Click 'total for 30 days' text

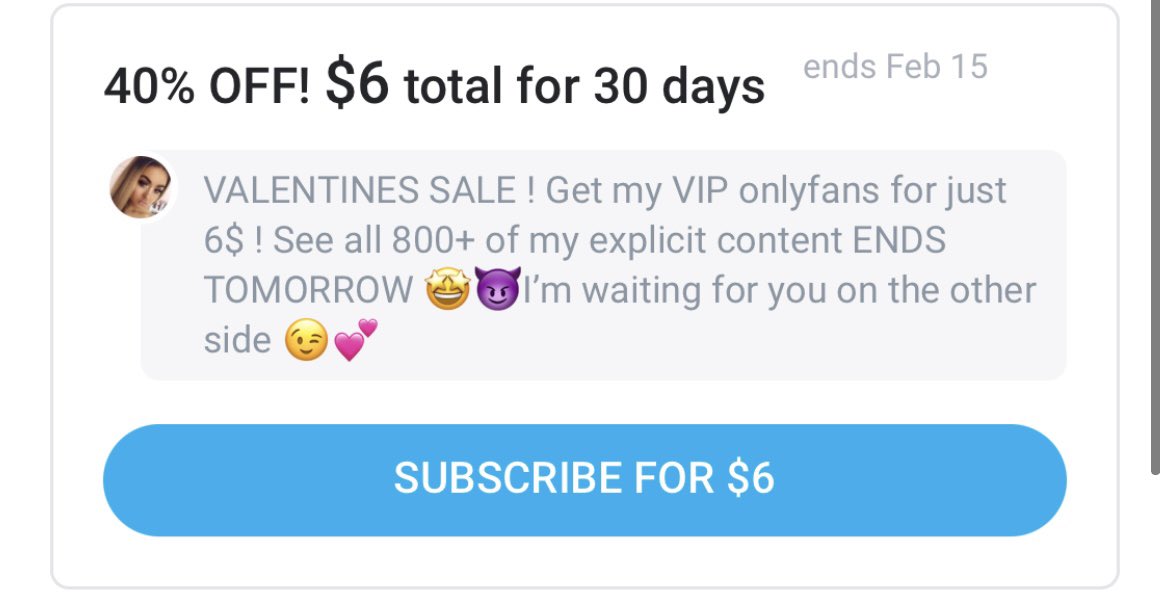click(584, 87)
